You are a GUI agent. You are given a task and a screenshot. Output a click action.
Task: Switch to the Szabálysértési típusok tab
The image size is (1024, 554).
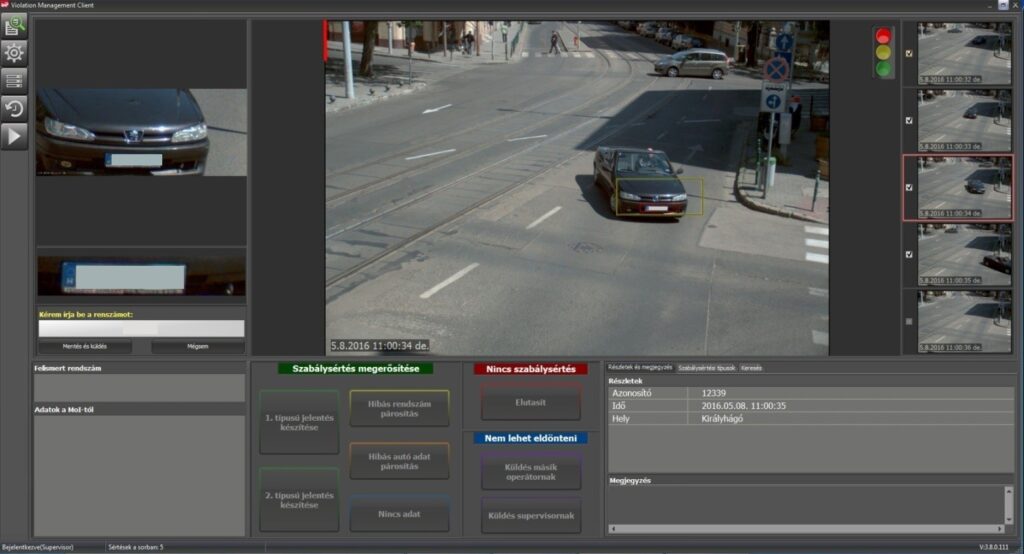(706, 368)
